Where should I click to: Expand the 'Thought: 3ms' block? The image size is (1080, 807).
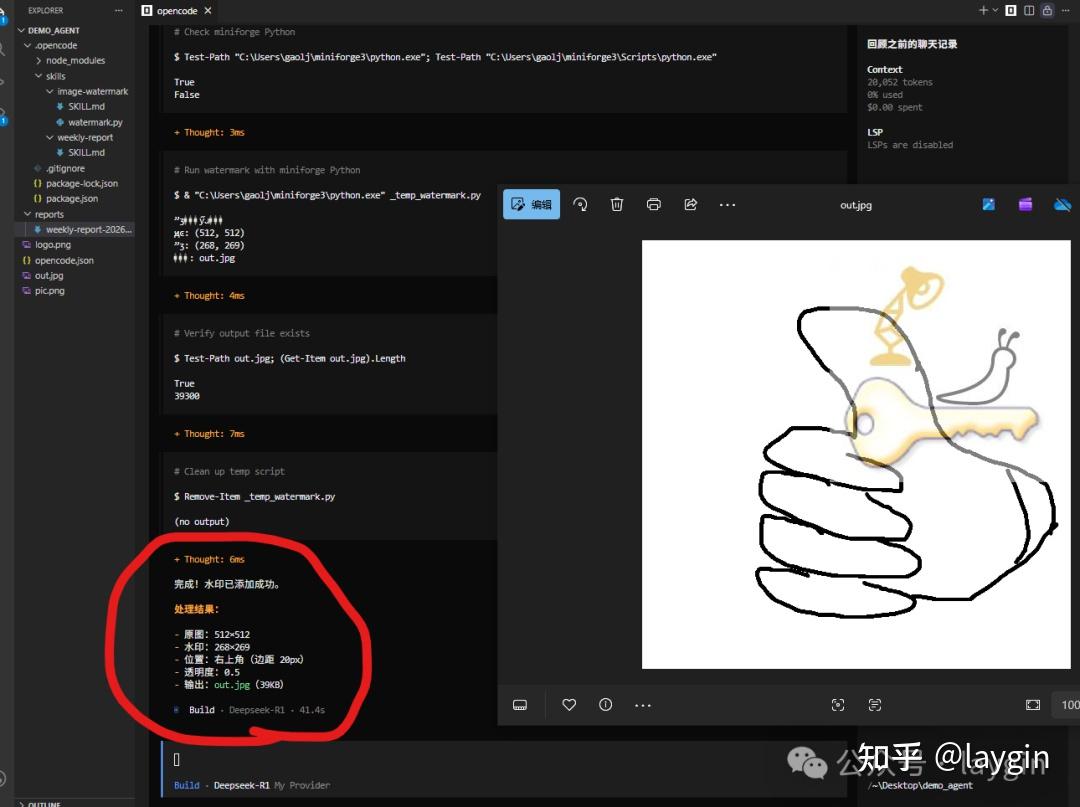coord(209,132)
